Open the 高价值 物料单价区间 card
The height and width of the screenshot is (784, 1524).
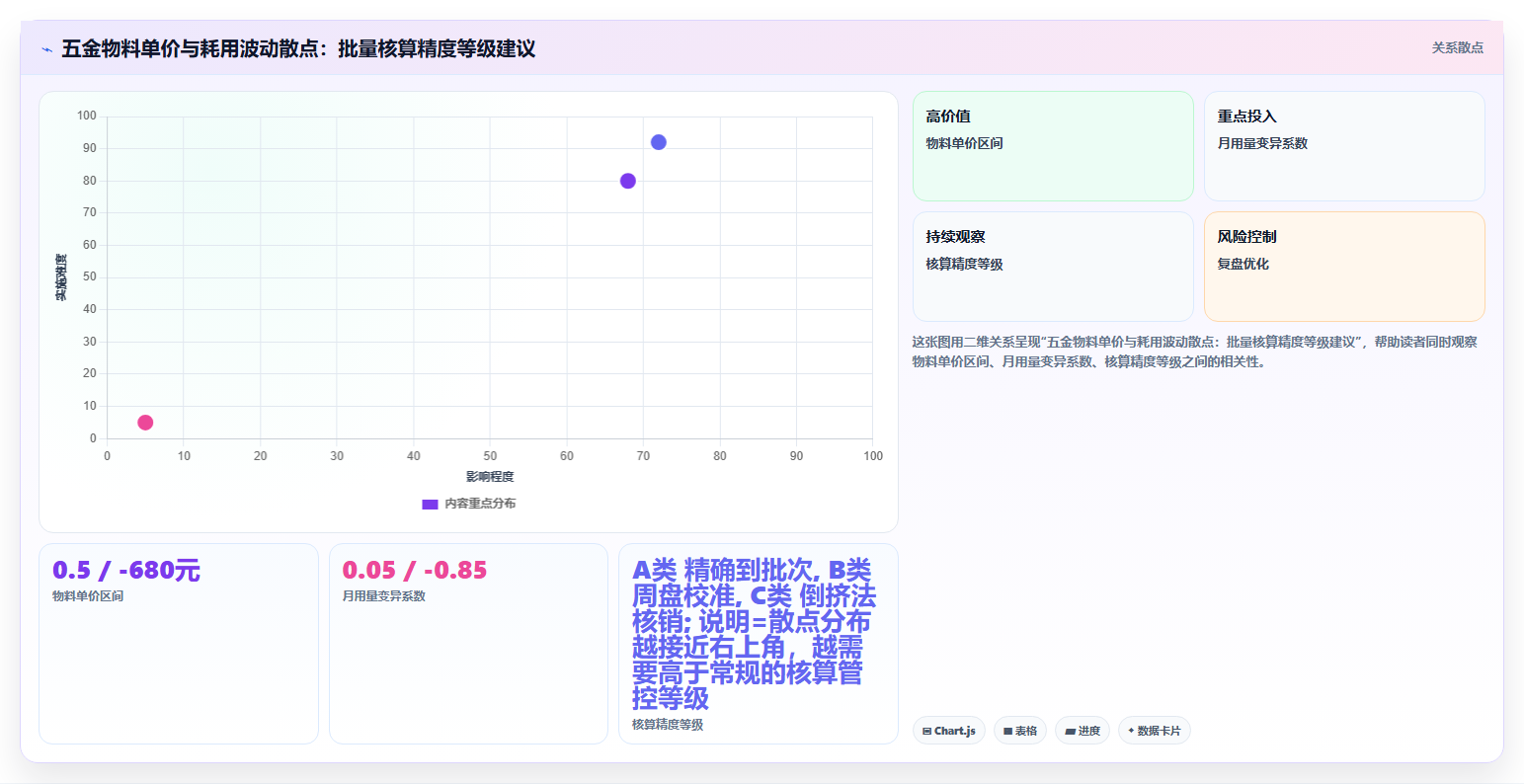[1053, 146]
